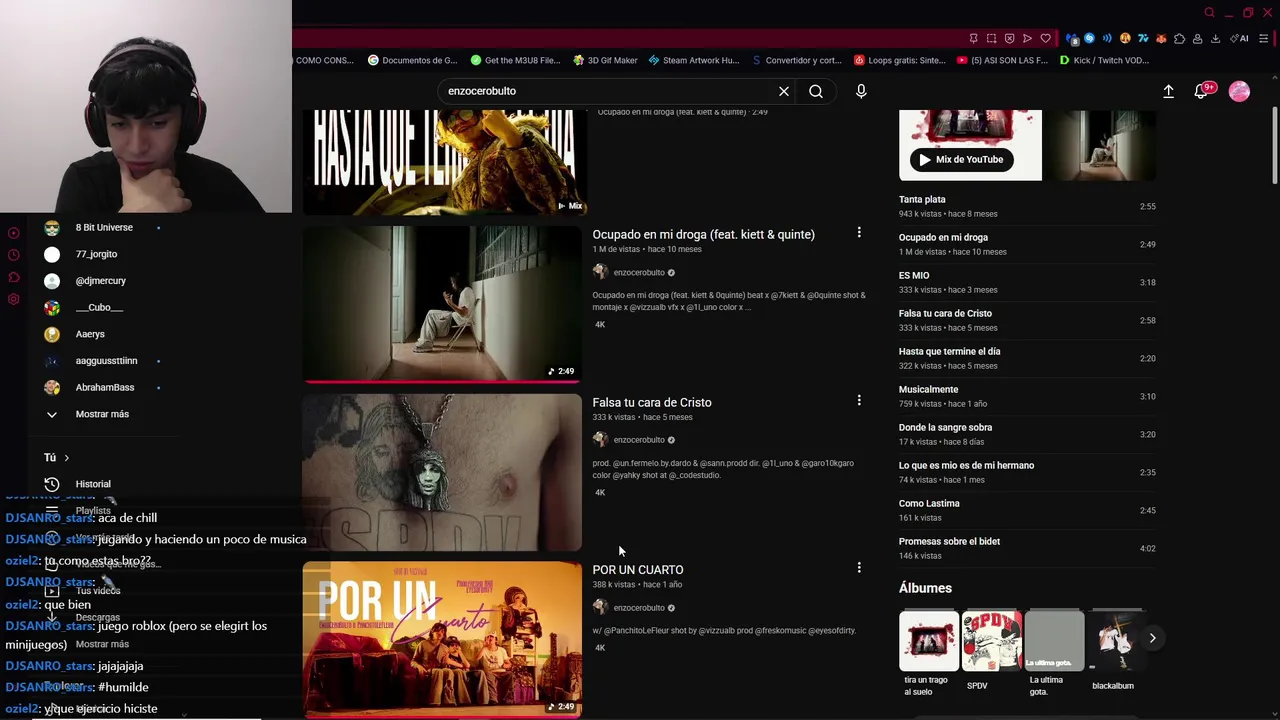Viewport: 1280px width, 720px height.
Task: Open the Opera sidebar player icon
Action: click(x=13, y=233)
